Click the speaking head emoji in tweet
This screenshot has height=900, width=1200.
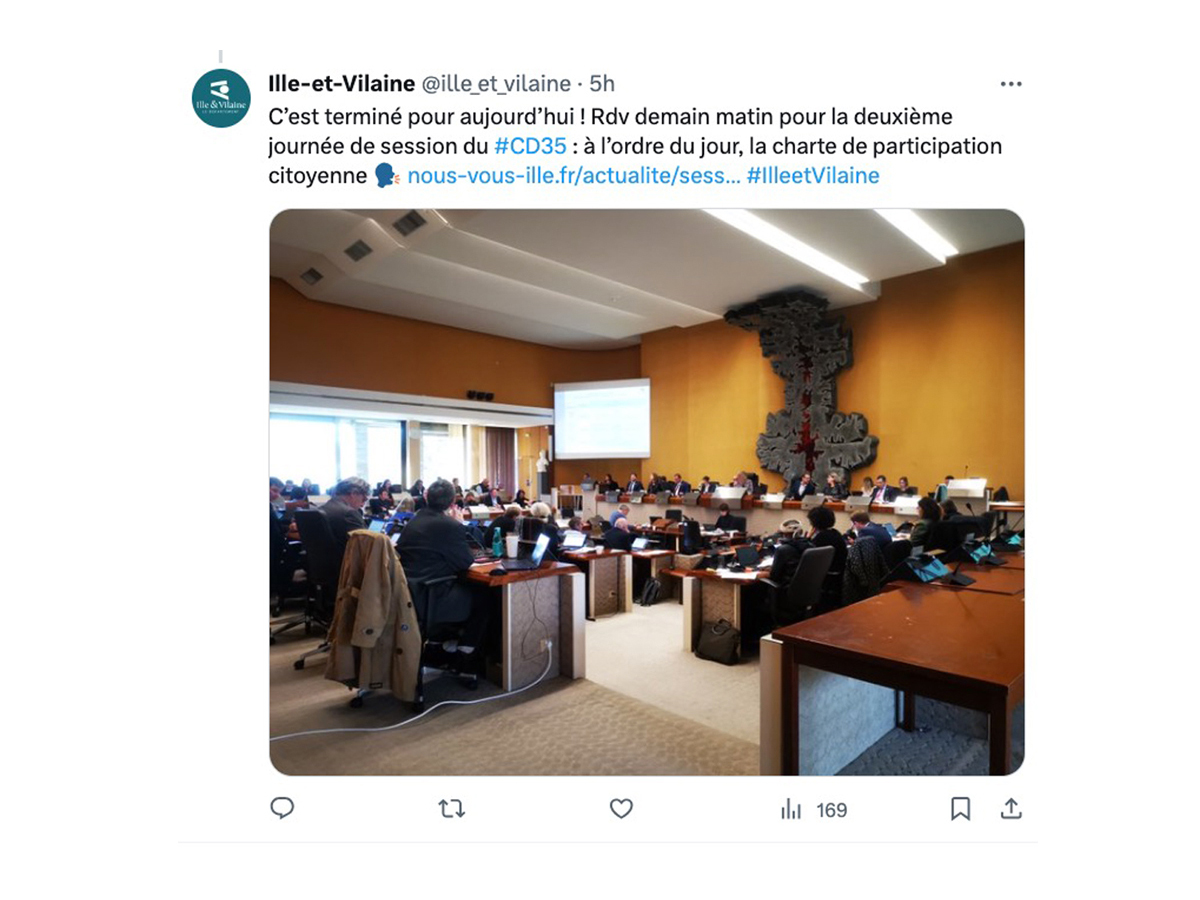coord(387,176)
